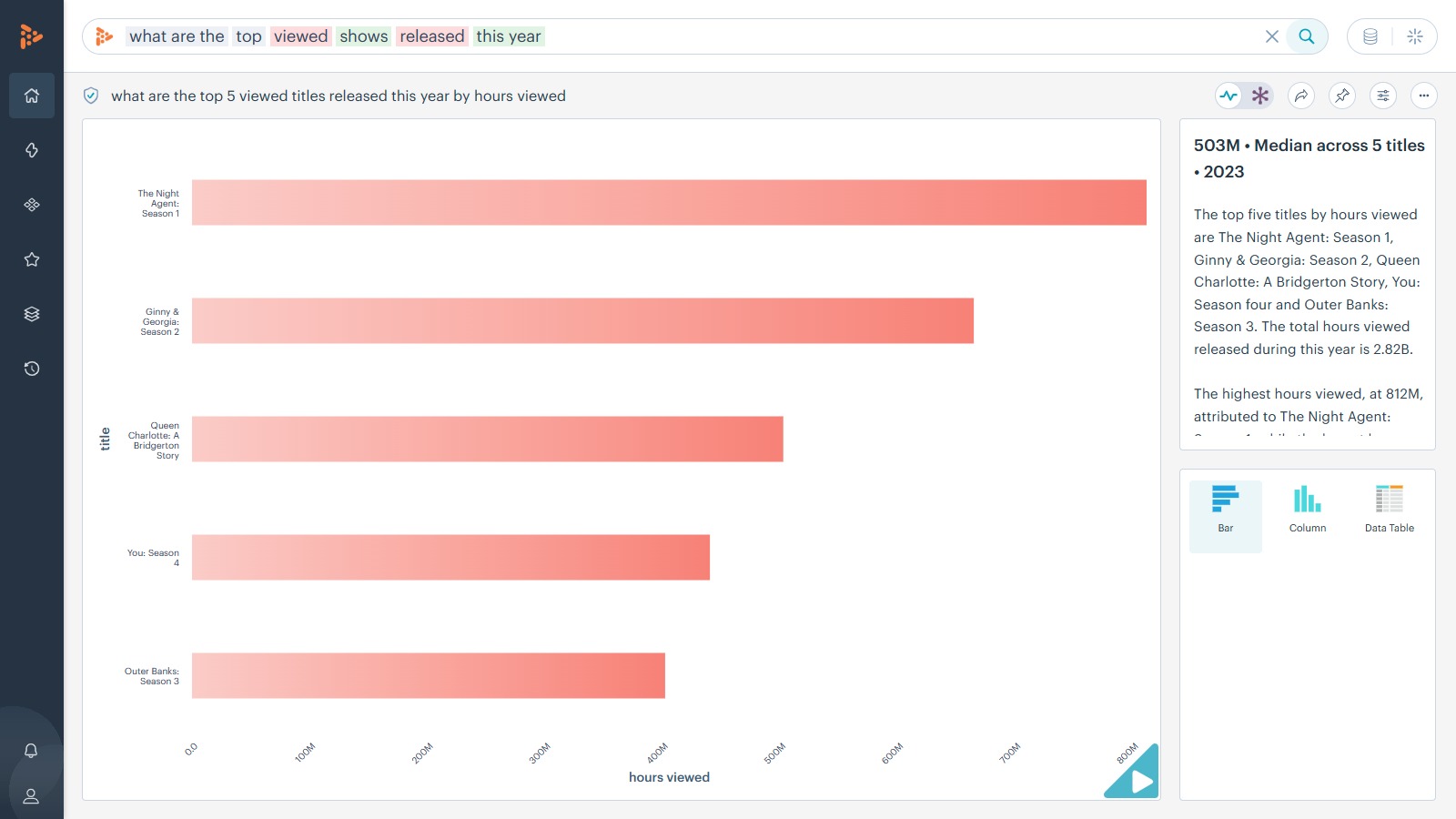Viewport: 1456px width, 819px height.
Task: Click the 'hours viewed' axis title
Action: point(669,777)
